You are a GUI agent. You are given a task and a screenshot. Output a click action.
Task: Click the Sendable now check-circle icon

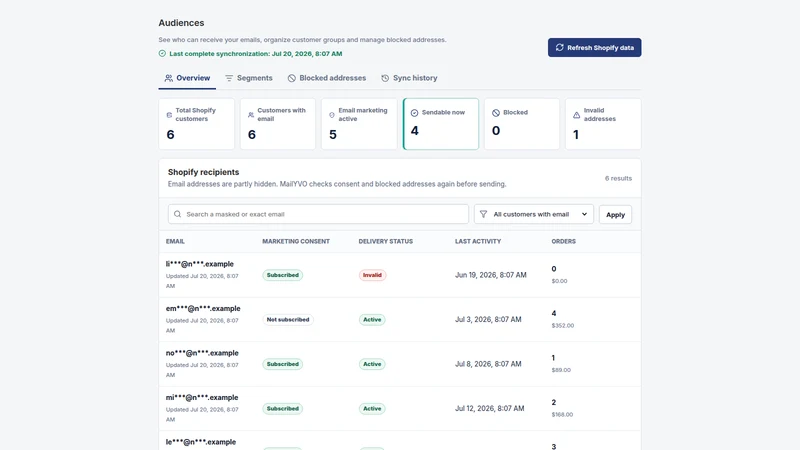coord(414,113)
